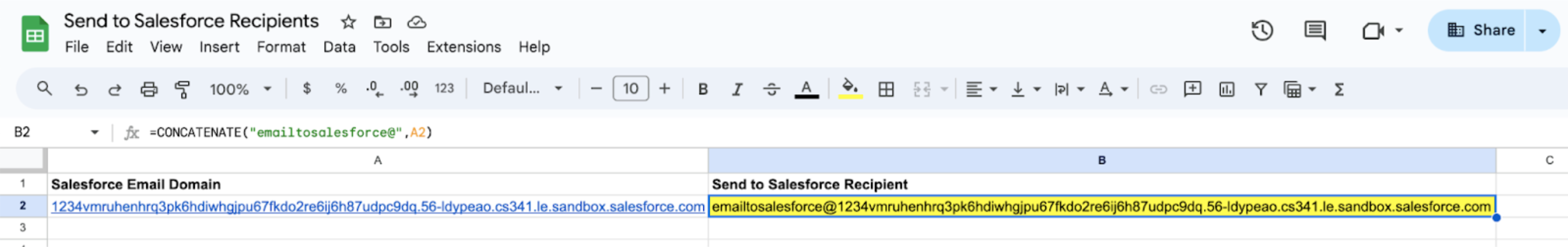Viewport: 1568px width, 247px height.
Task: Click the borders grid icon
Action: (886, 89)
